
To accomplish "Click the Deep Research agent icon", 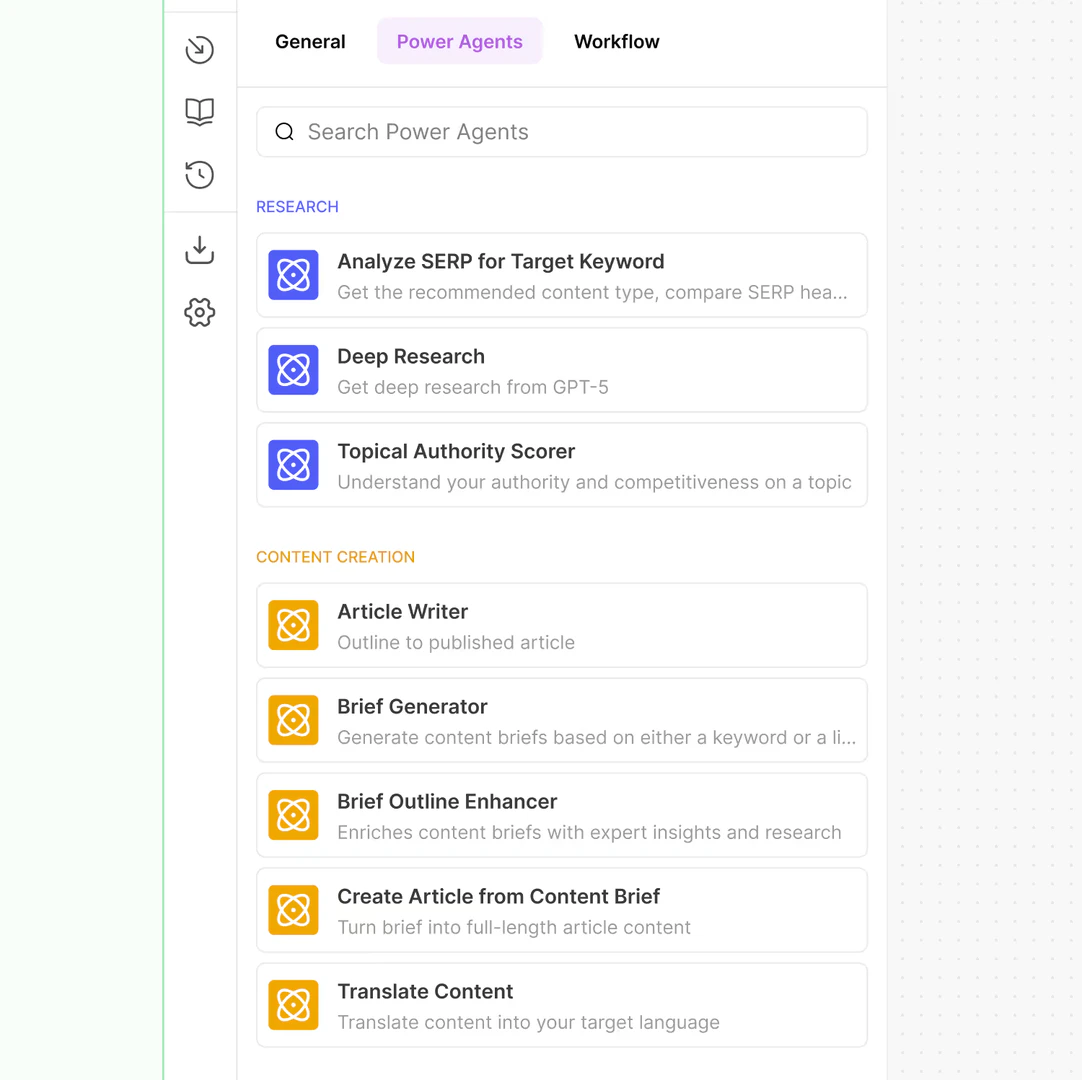I will 293,370.
